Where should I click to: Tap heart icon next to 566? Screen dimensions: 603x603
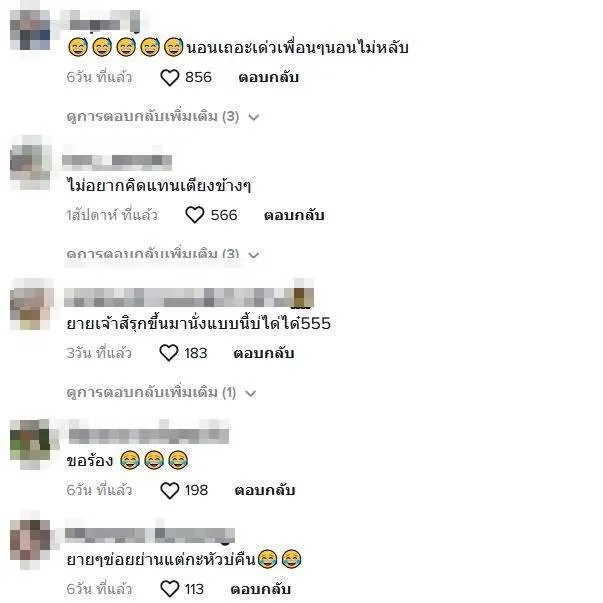pos(195,215)
